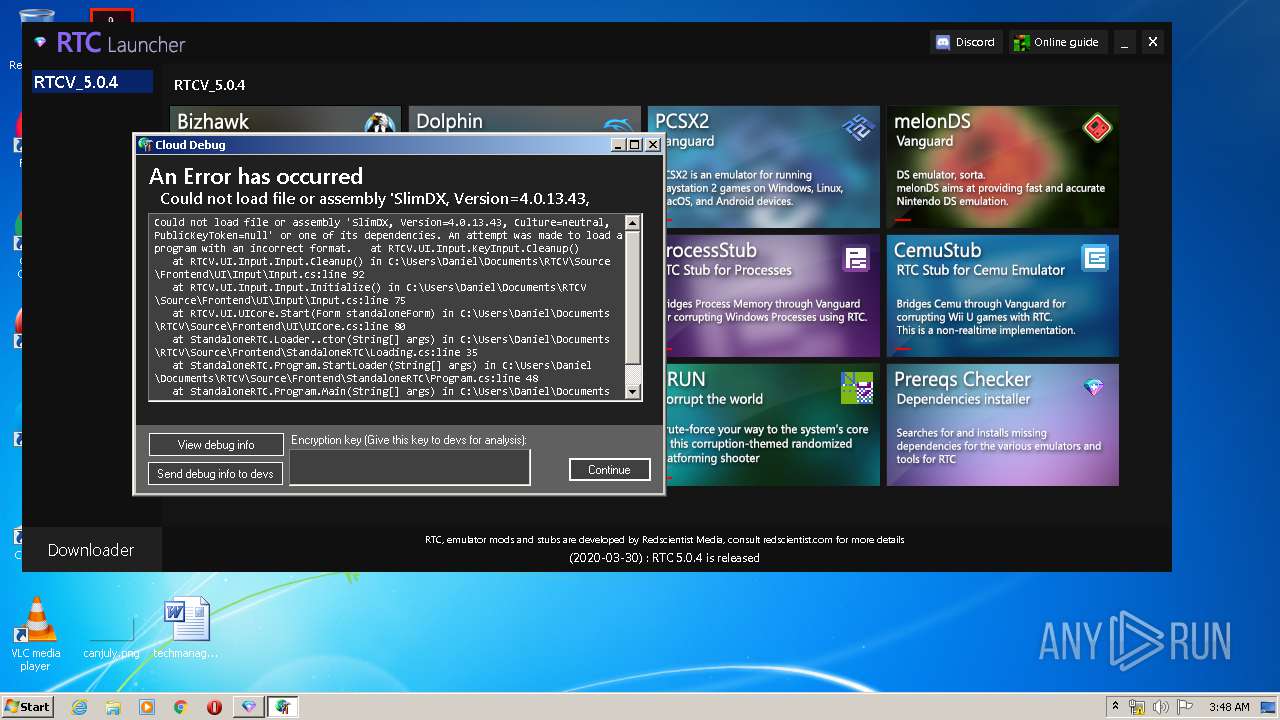Click the Bizhawk mascot icon
Image resolution: width=1280 pixels, height=720 pixels.
[x=379, y=122]
